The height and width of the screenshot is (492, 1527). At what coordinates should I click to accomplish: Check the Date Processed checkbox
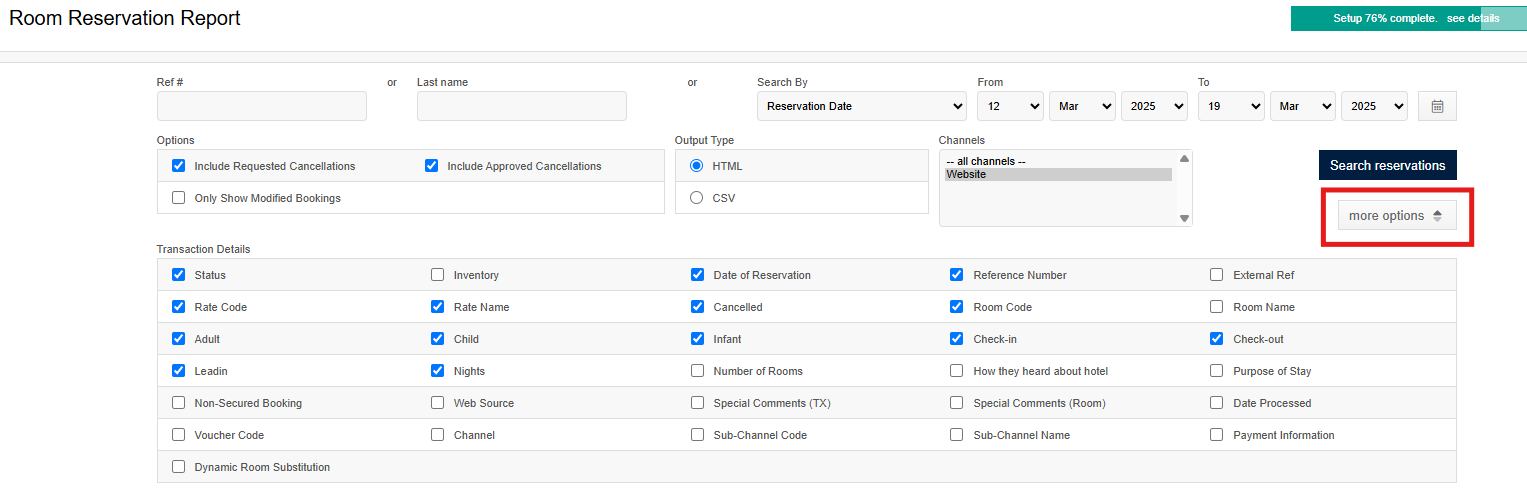[x=1217, y=403]
